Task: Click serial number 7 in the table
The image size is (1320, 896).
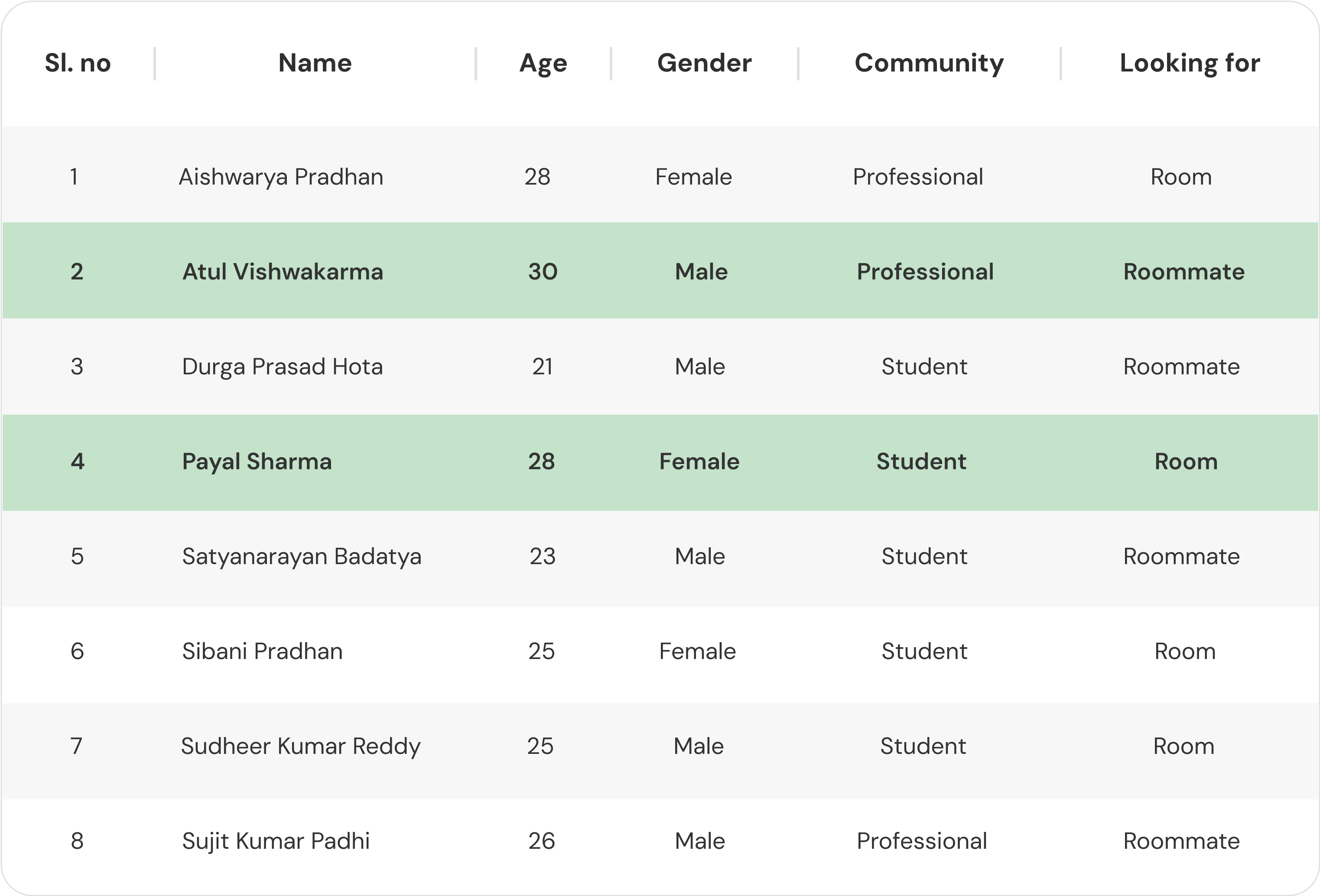Action: [77, 746]
